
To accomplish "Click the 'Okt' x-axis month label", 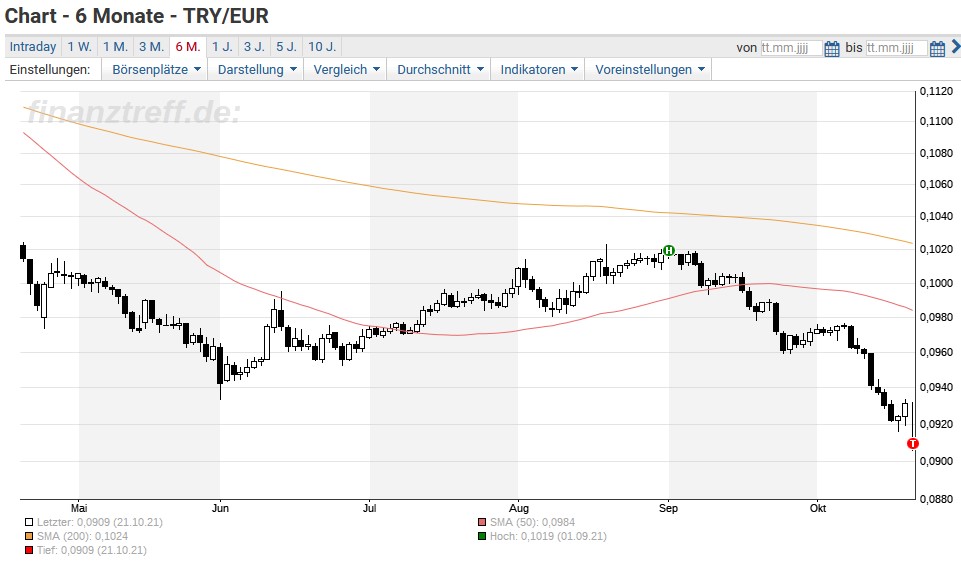I will (x=818, y=508).
